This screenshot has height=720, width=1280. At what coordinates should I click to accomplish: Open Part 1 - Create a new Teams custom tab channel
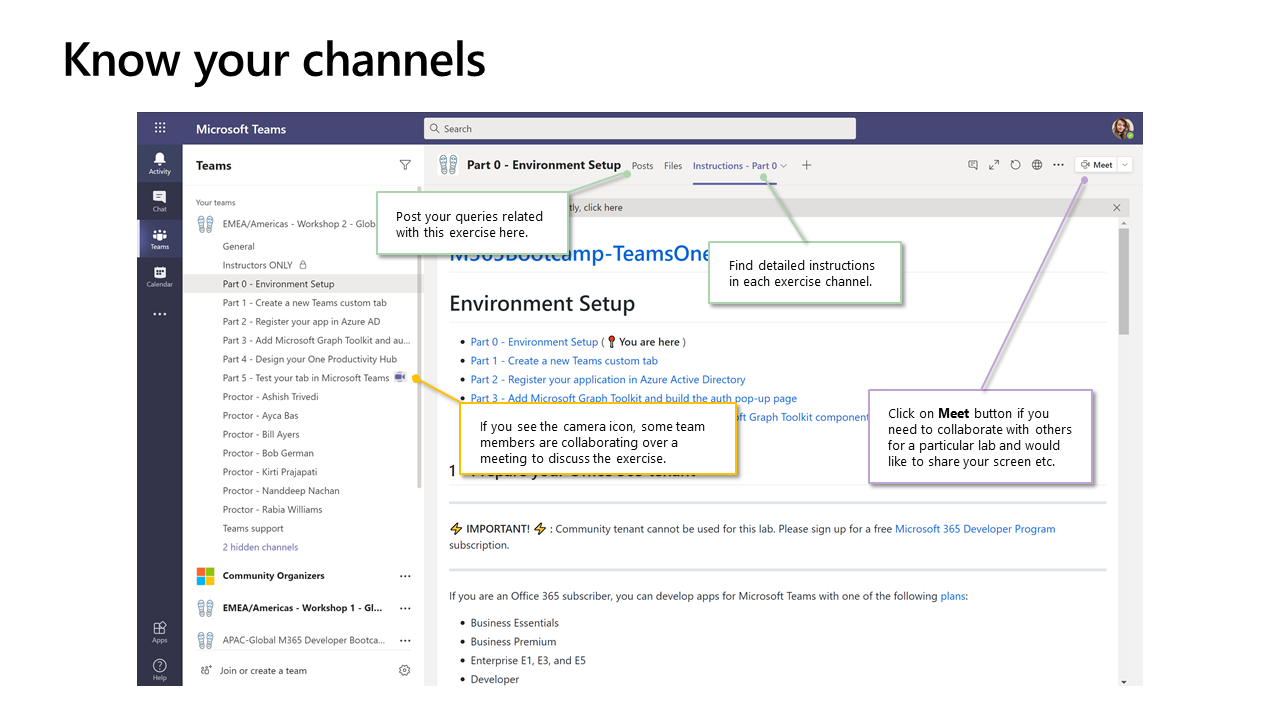pos(305,303)
